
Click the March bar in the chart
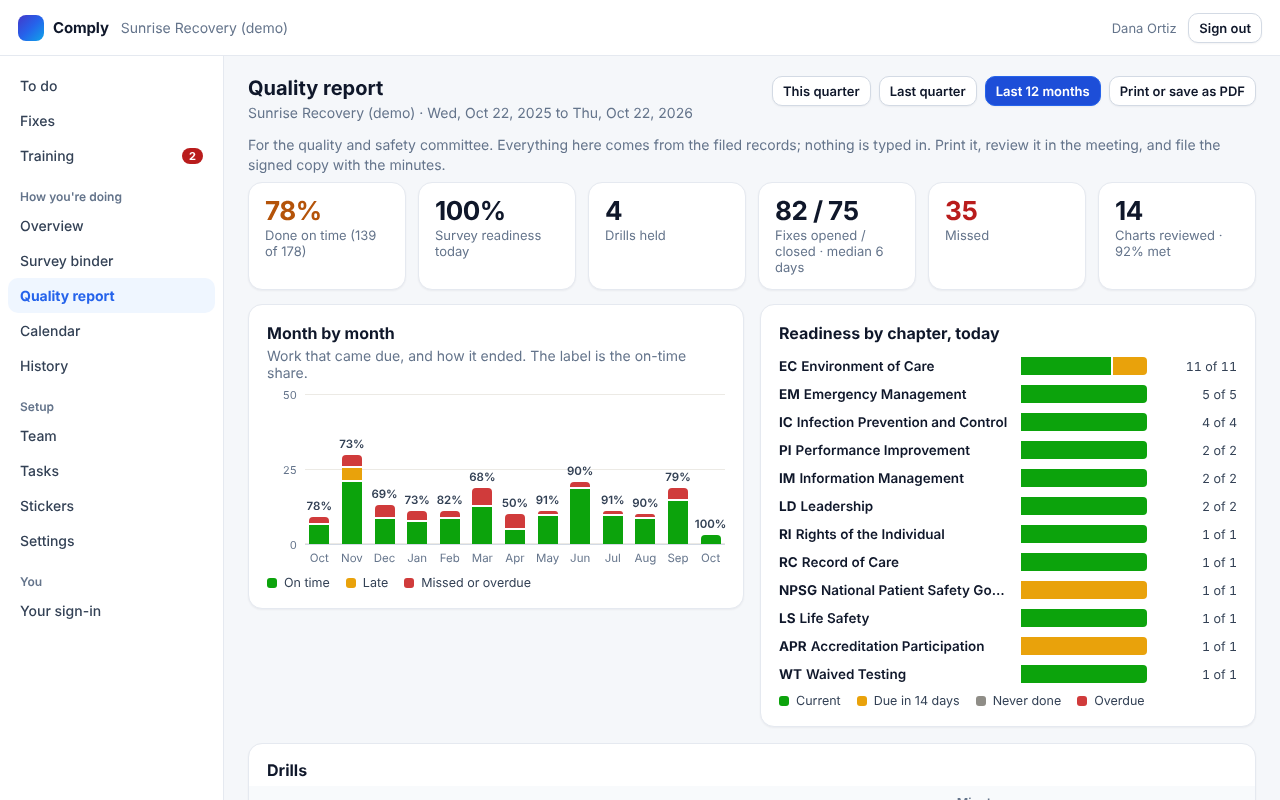click(482, 516)
